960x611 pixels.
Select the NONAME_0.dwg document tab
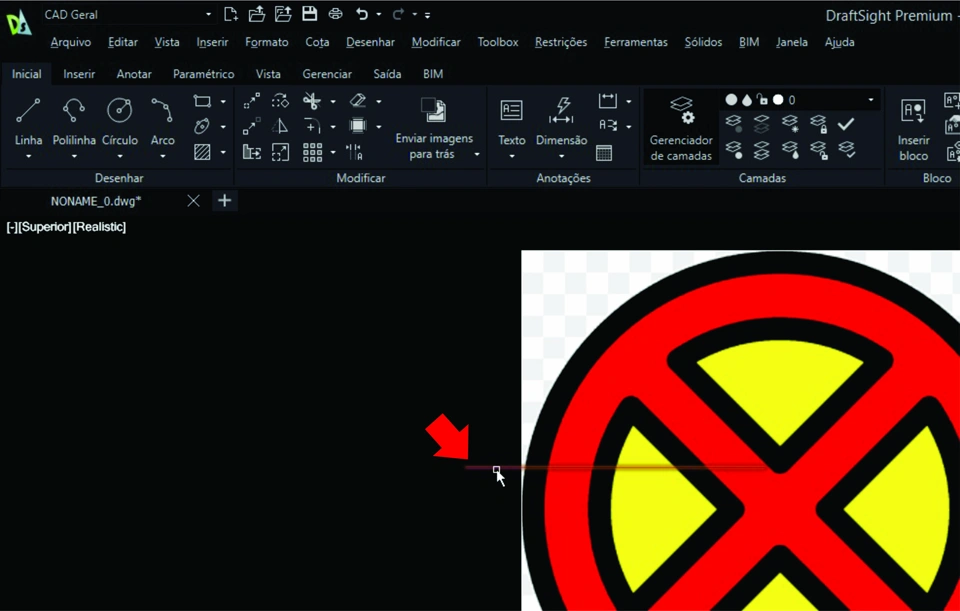(x=96, y=201)
